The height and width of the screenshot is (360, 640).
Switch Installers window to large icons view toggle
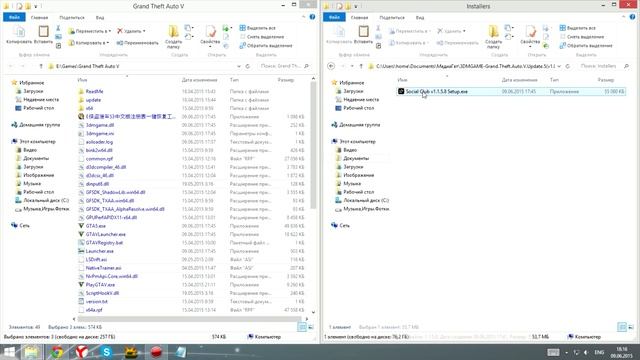[631, 327]
